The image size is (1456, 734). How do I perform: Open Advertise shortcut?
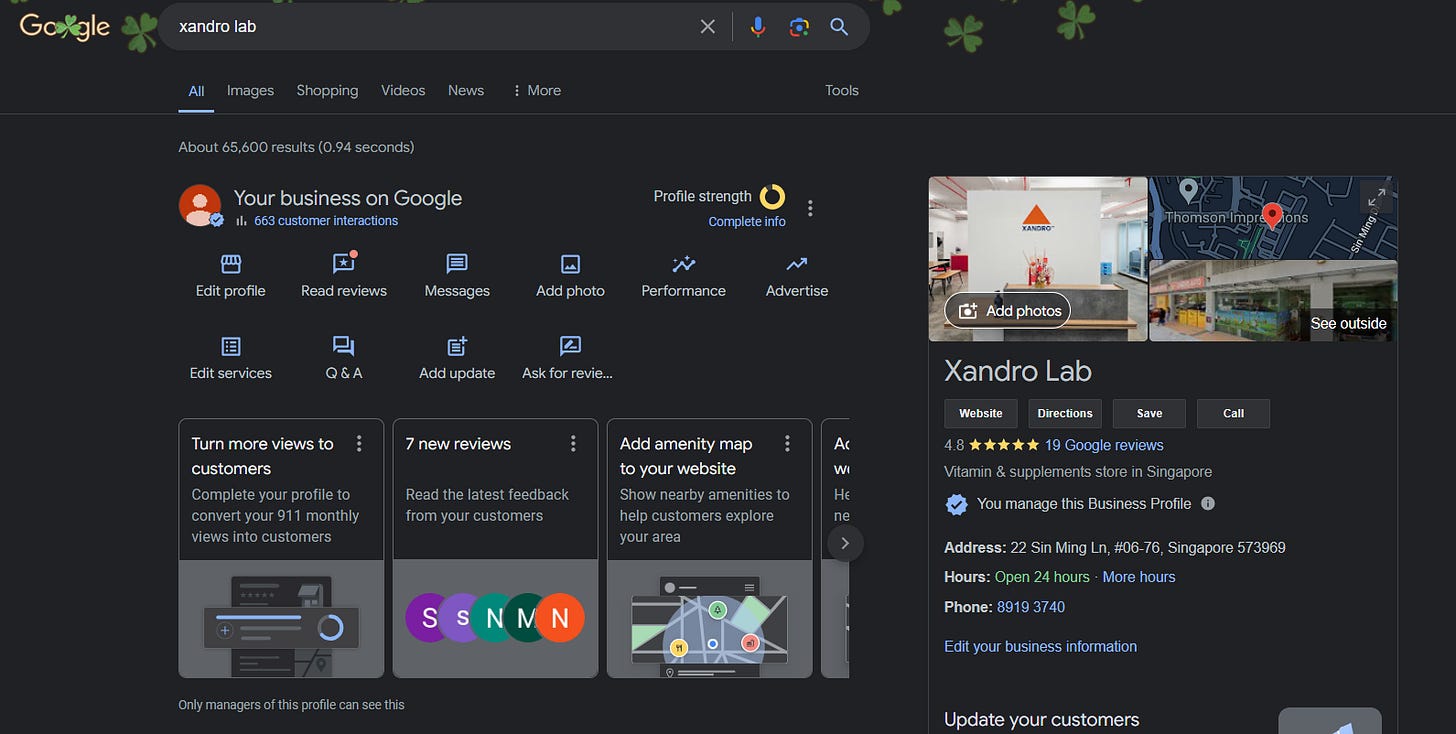click(x=797, y=277)
